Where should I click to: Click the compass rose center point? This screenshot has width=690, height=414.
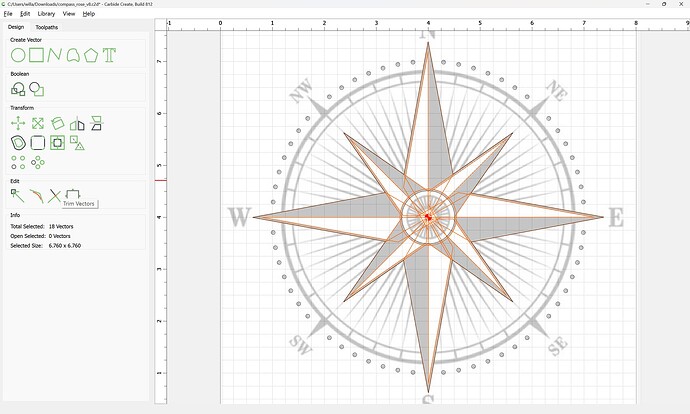[427, 217]
